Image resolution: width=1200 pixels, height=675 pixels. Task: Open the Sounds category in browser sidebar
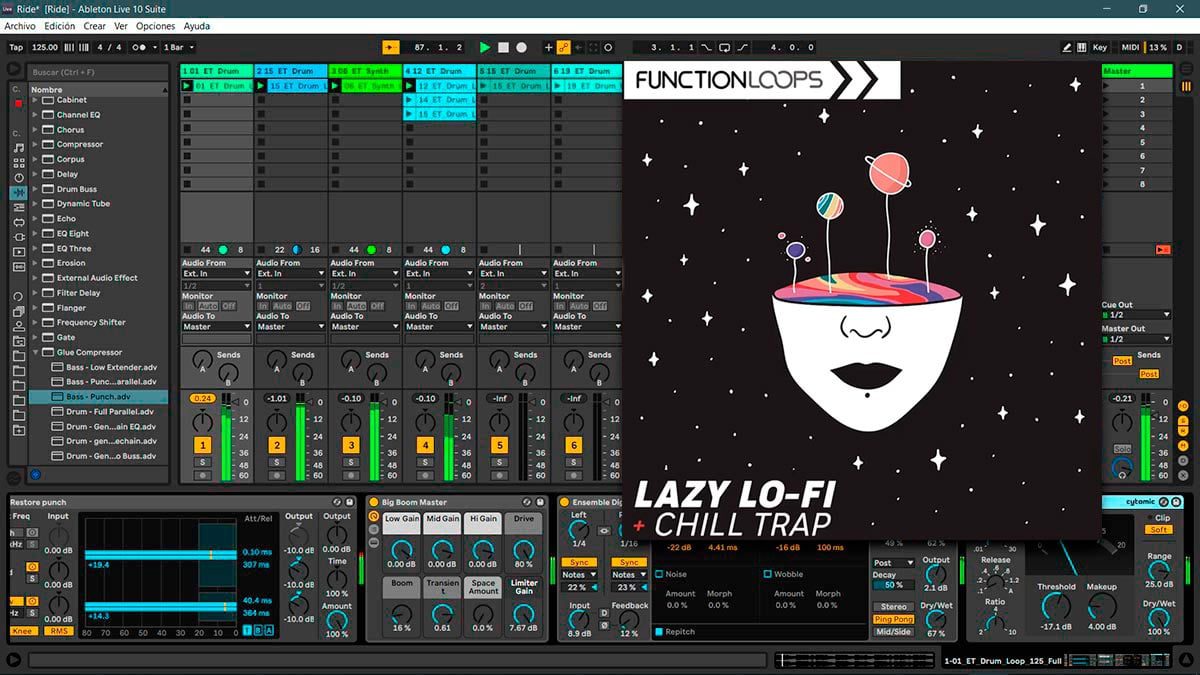click(18, 148)
